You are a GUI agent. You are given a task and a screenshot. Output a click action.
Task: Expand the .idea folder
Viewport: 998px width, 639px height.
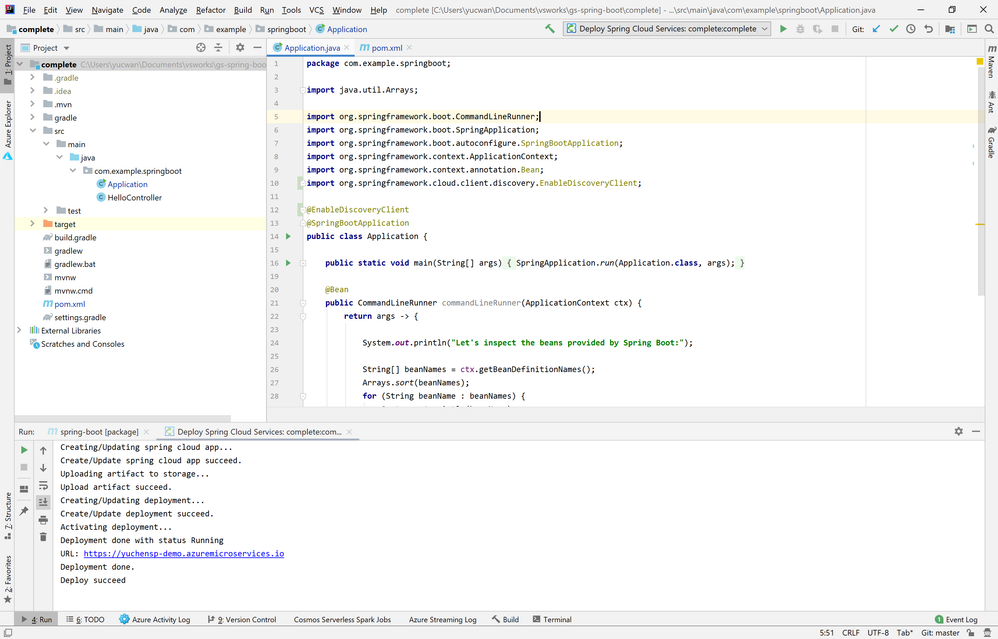[32, 91]
